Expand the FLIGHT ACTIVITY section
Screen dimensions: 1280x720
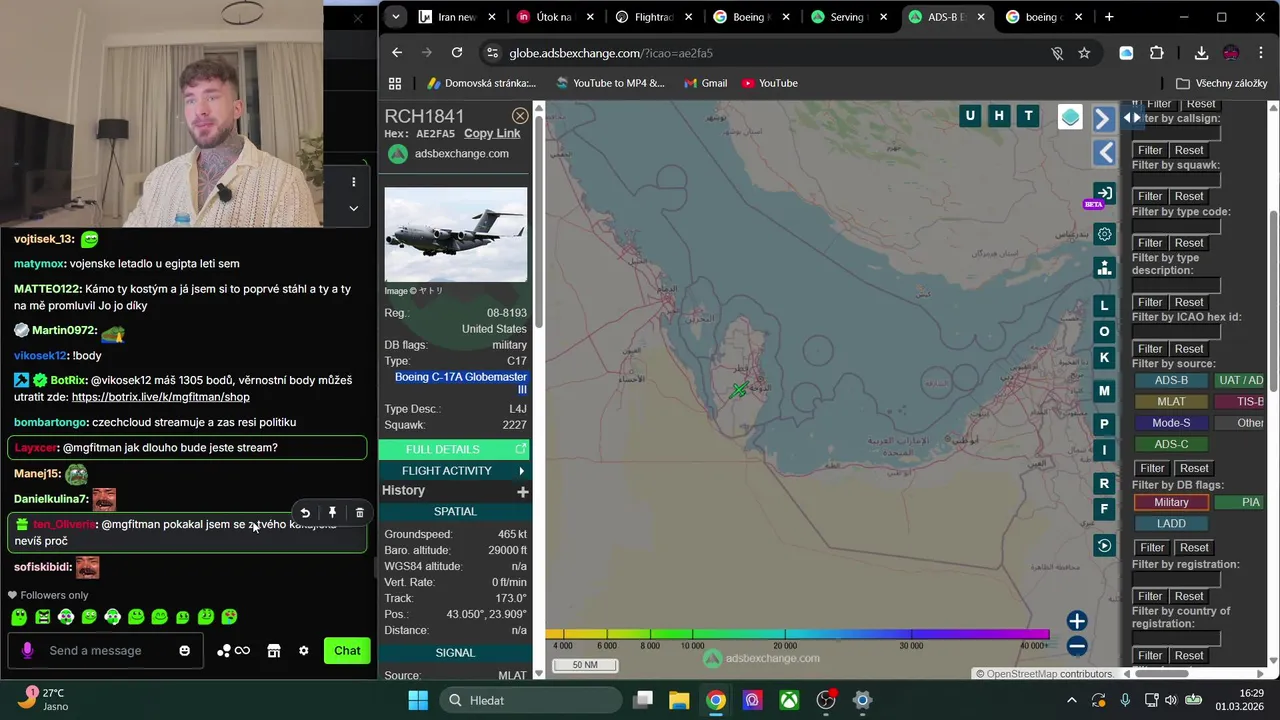pyautogui.click(x=455, y=471)
